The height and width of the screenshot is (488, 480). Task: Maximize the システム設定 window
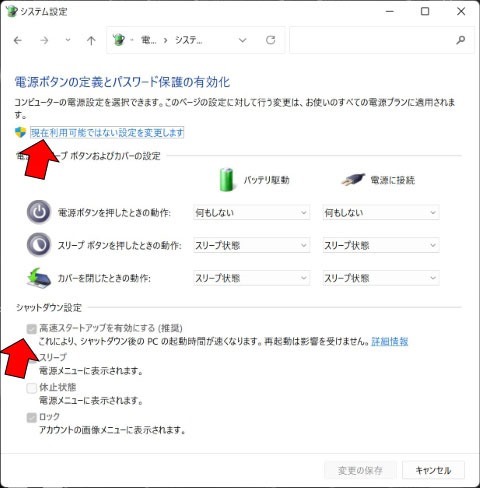(425, 11)
